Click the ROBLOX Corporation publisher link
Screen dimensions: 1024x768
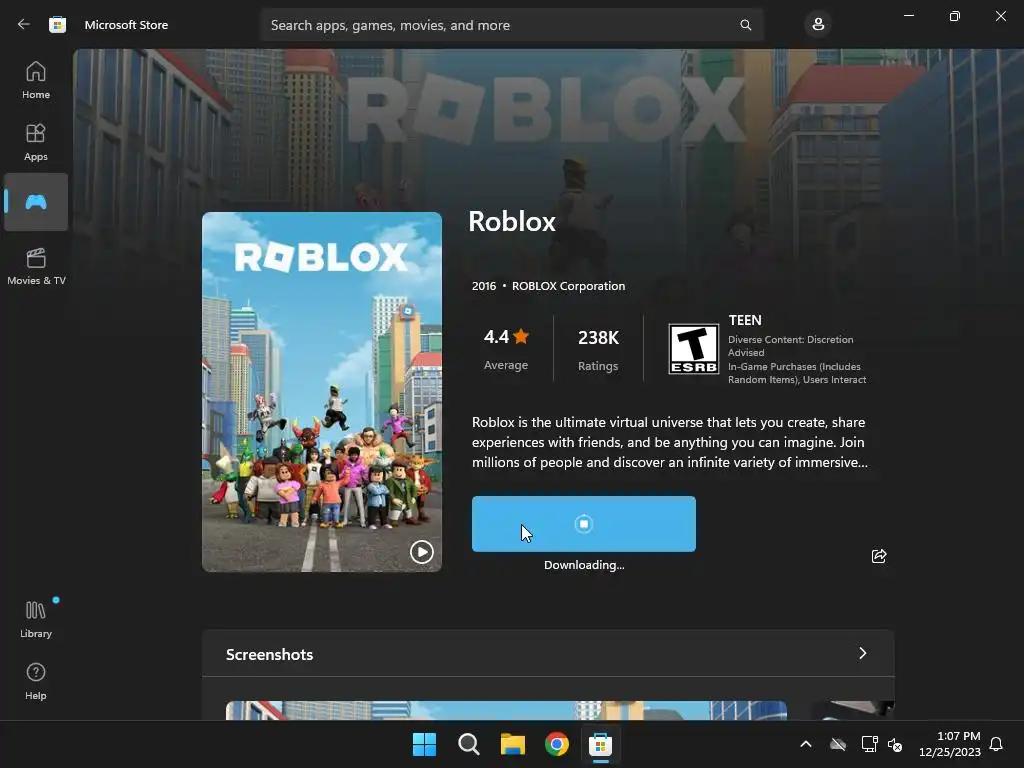[568, 286]
